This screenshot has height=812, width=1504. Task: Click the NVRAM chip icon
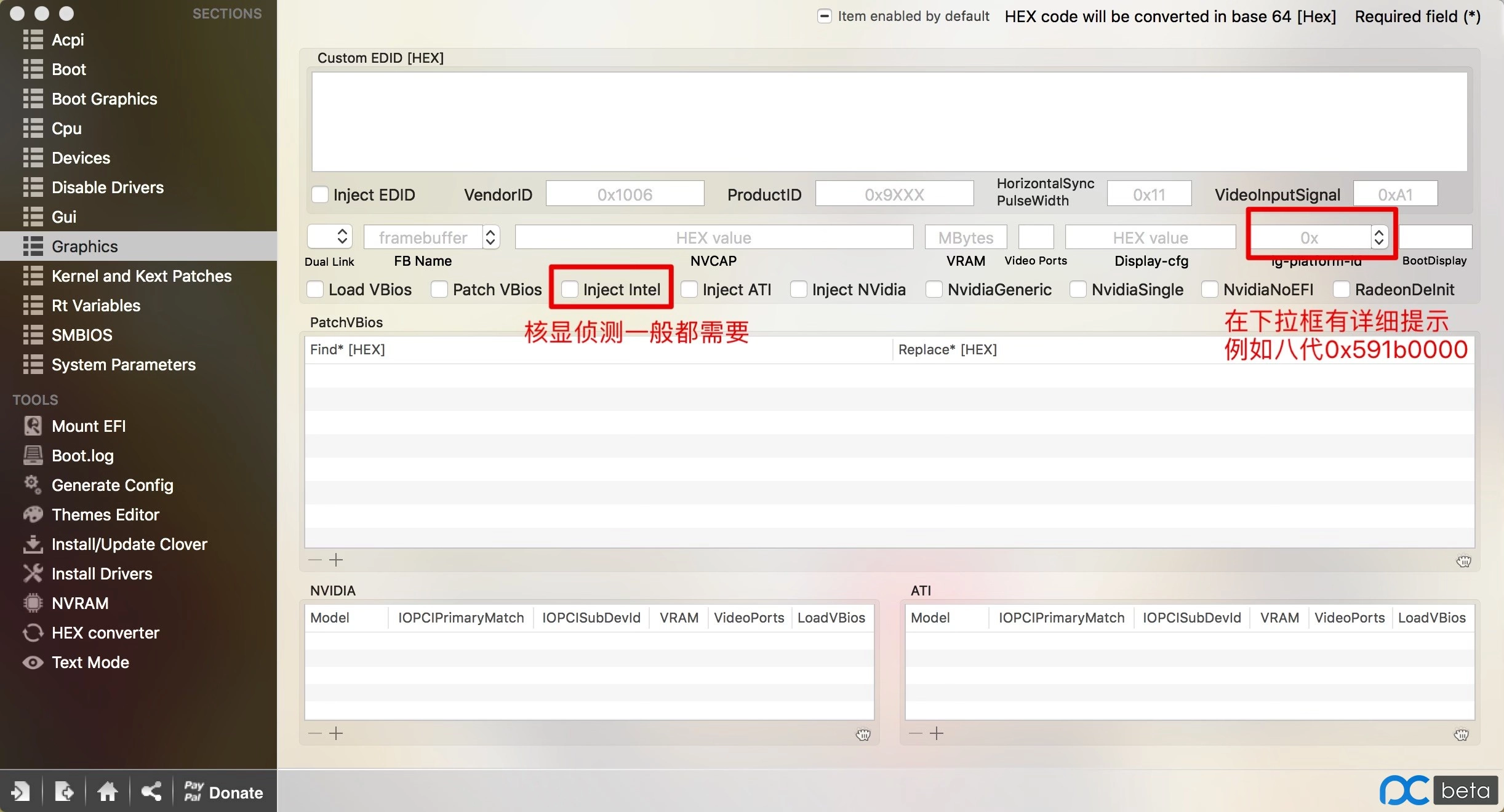click(33, 603)
